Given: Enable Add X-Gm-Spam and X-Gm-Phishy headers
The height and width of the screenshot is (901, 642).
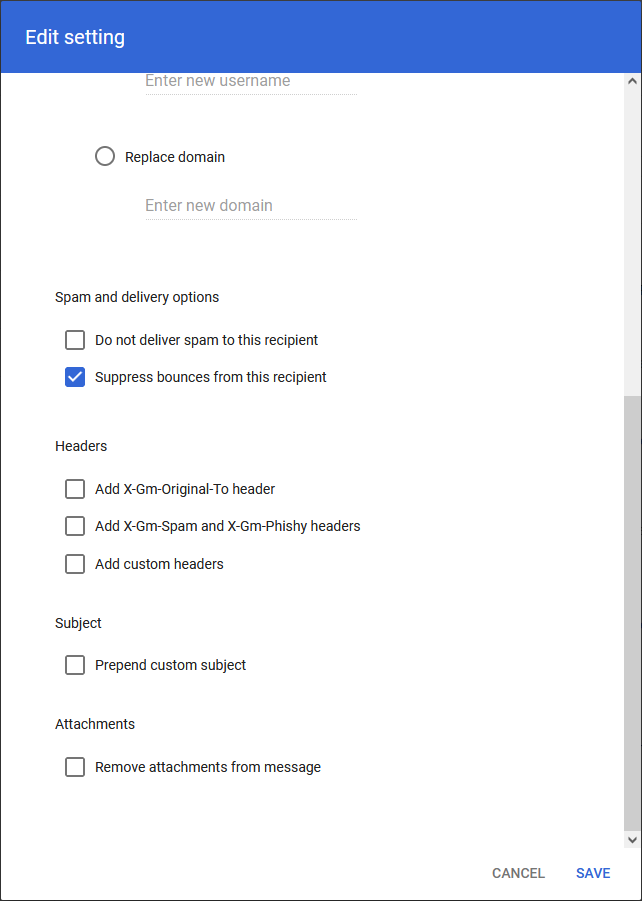Looking at the screenshot, I should tap(75, 526).
